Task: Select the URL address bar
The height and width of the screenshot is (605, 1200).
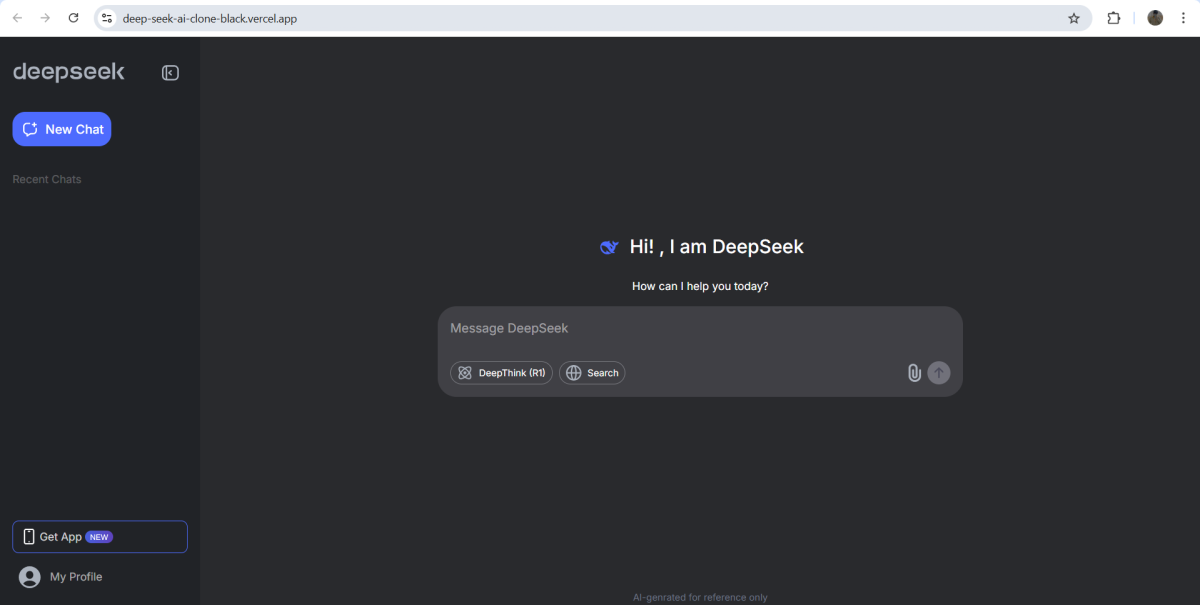Action: (580, 18)
